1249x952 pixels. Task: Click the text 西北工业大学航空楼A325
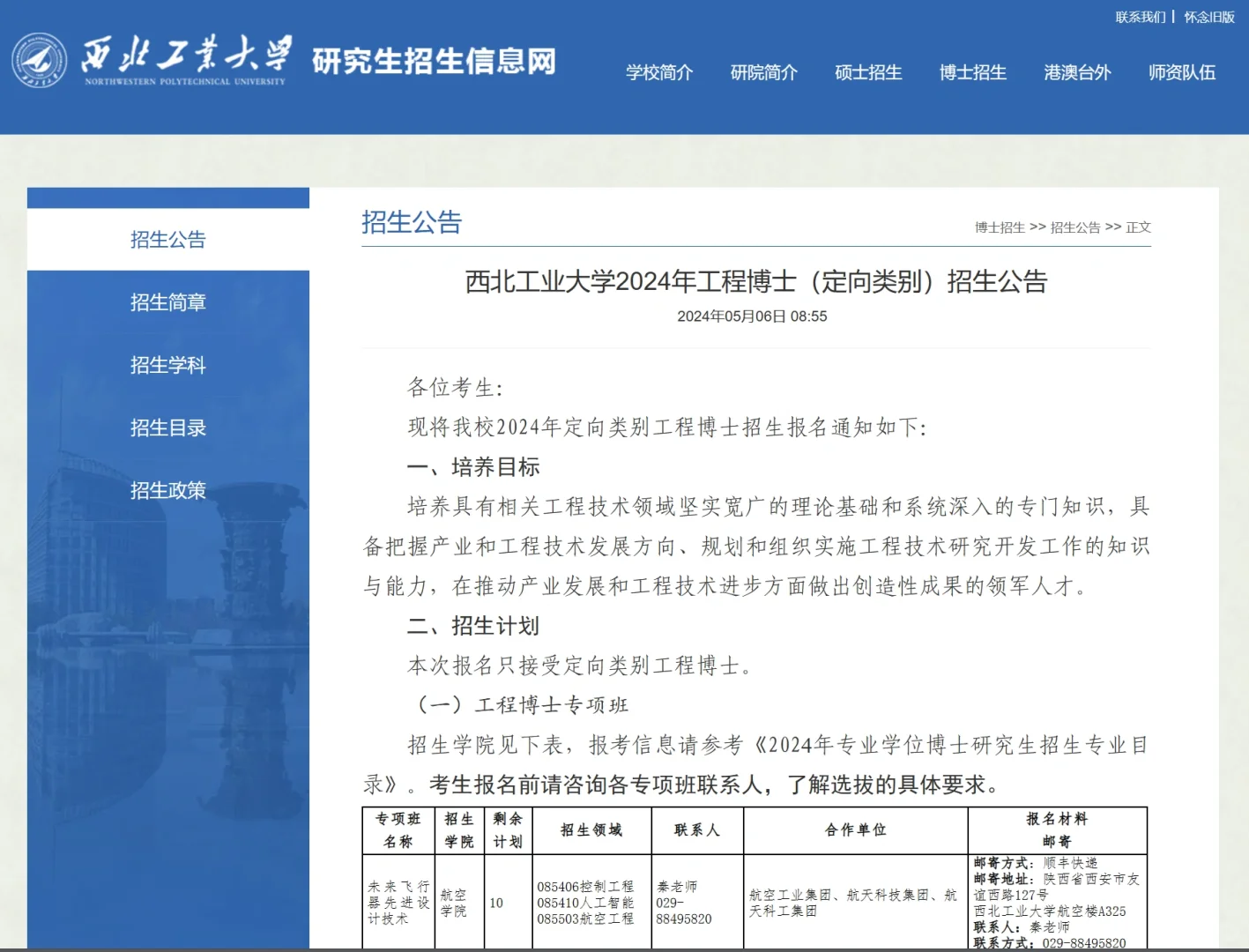click(1050, 911)
